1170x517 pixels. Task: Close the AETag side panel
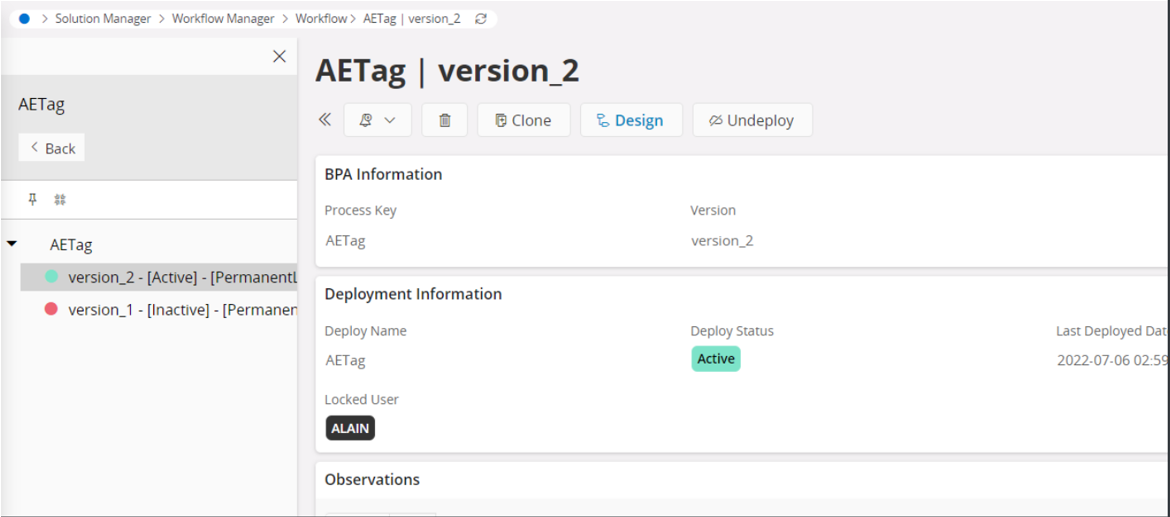tap(280, 57)
